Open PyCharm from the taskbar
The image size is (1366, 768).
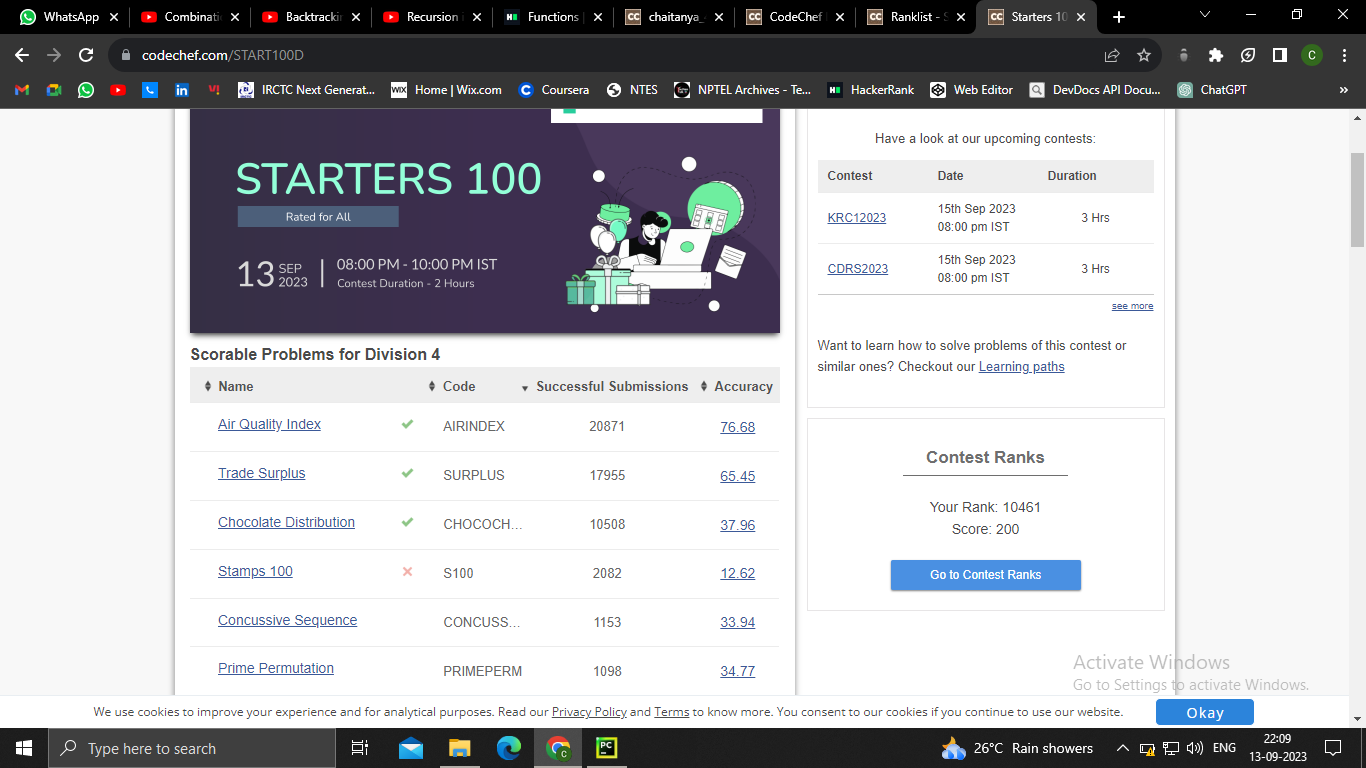[606, 748]
